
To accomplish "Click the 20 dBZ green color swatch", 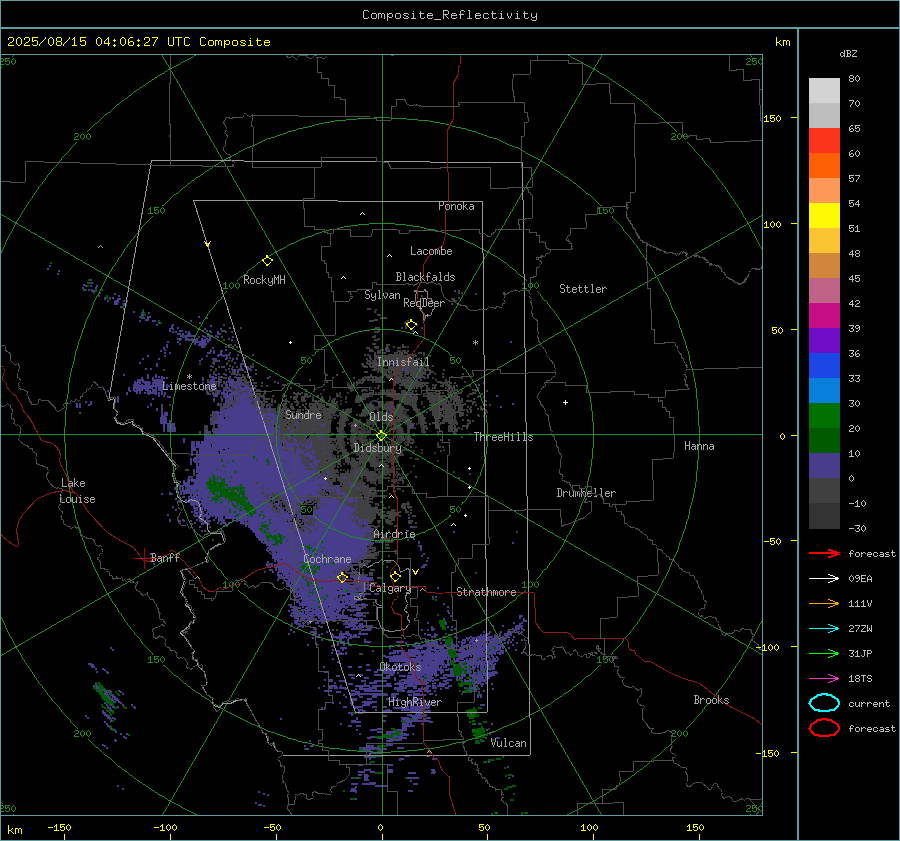I will click(824, 416).
